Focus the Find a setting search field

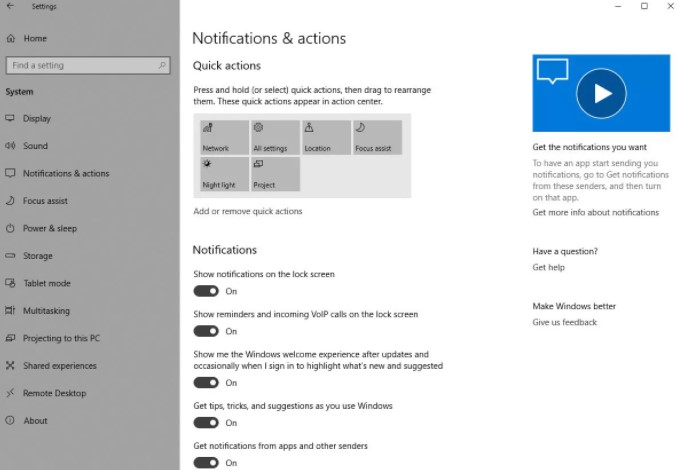point(88,65)
